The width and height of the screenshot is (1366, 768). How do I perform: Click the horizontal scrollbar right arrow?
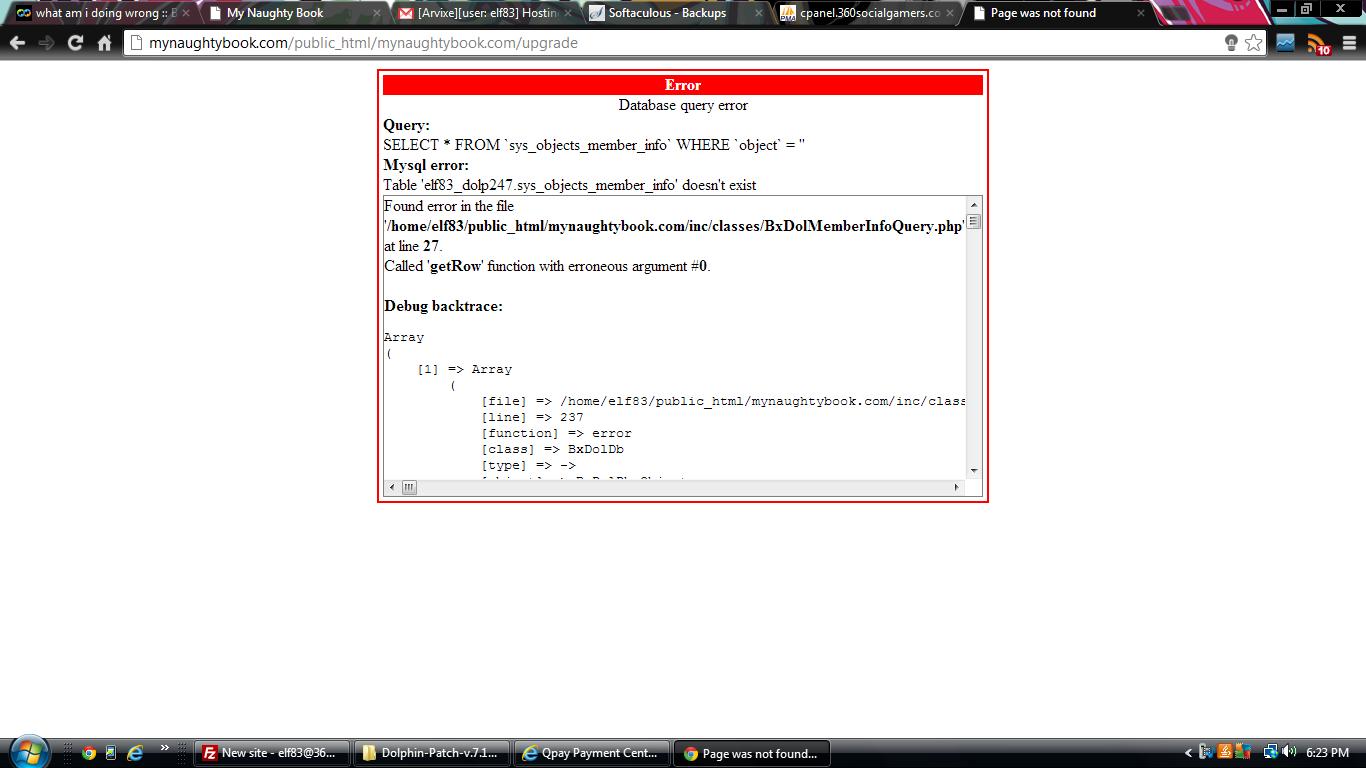coord(956,487)
